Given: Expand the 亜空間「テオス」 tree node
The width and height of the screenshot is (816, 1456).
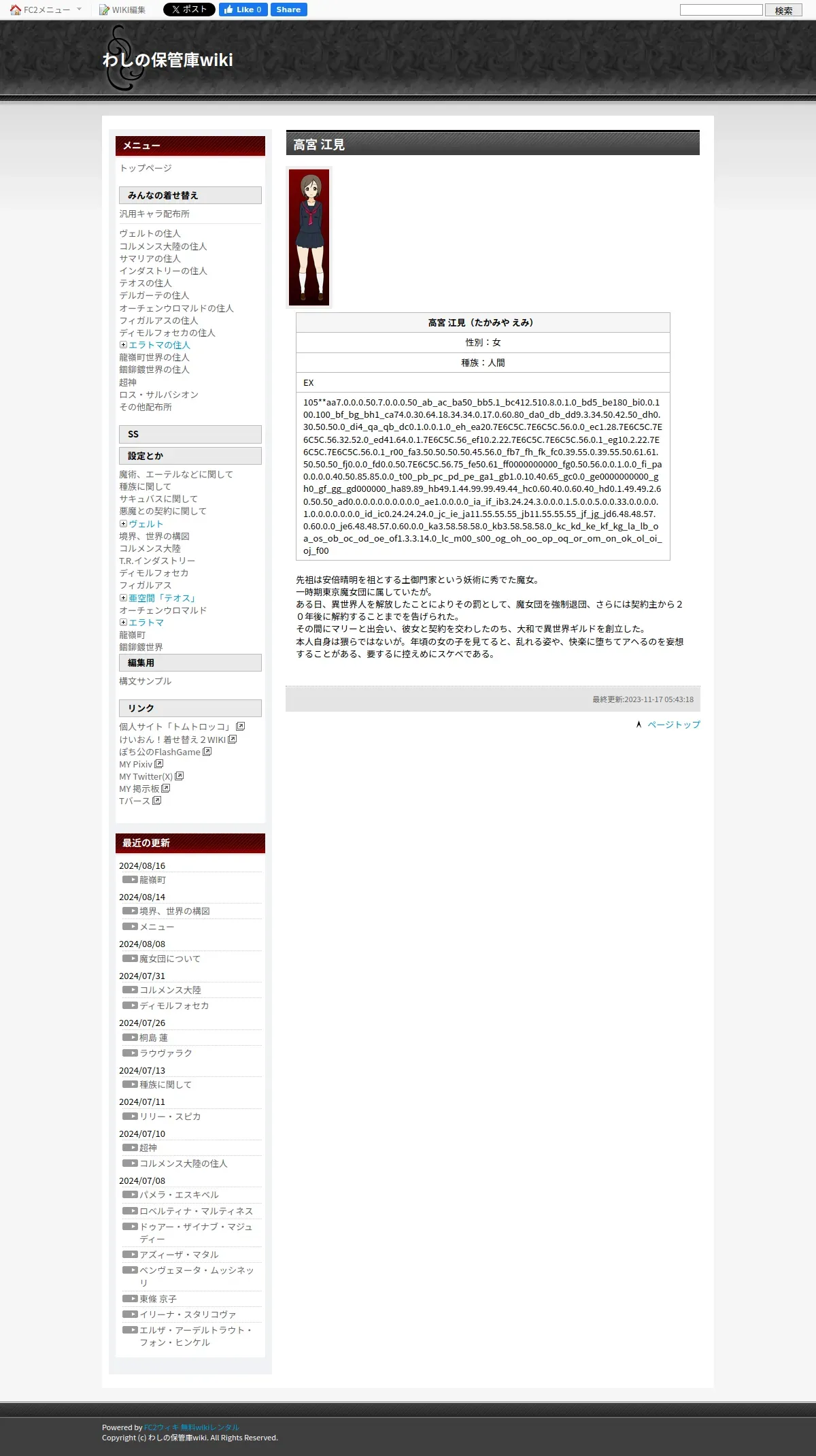Looking at the screenshot, I should point(123,598).
